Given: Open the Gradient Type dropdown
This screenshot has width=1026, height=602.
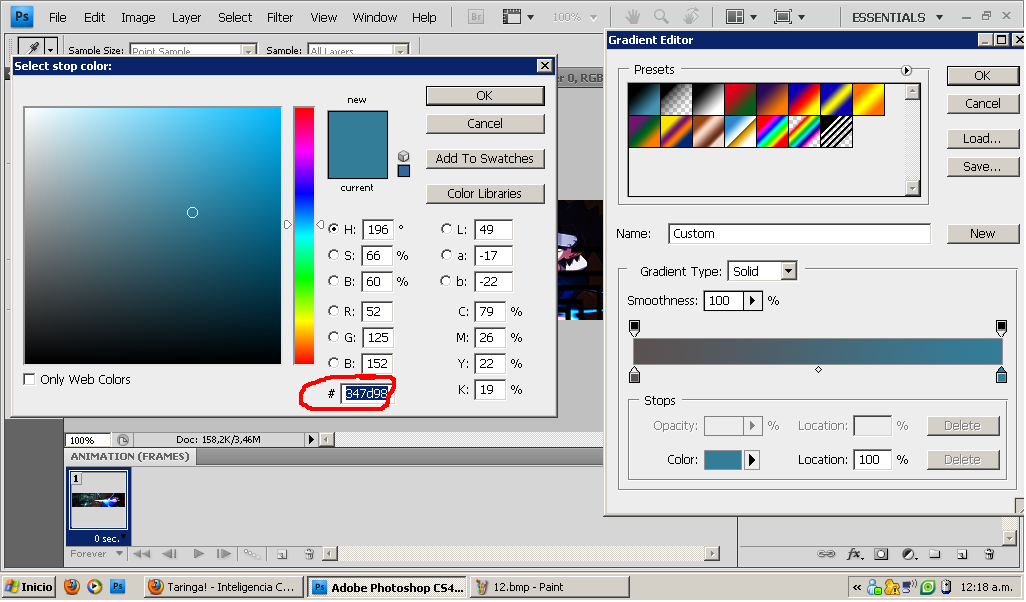Looking at the screenshot, I should click(x=788, y=271).
